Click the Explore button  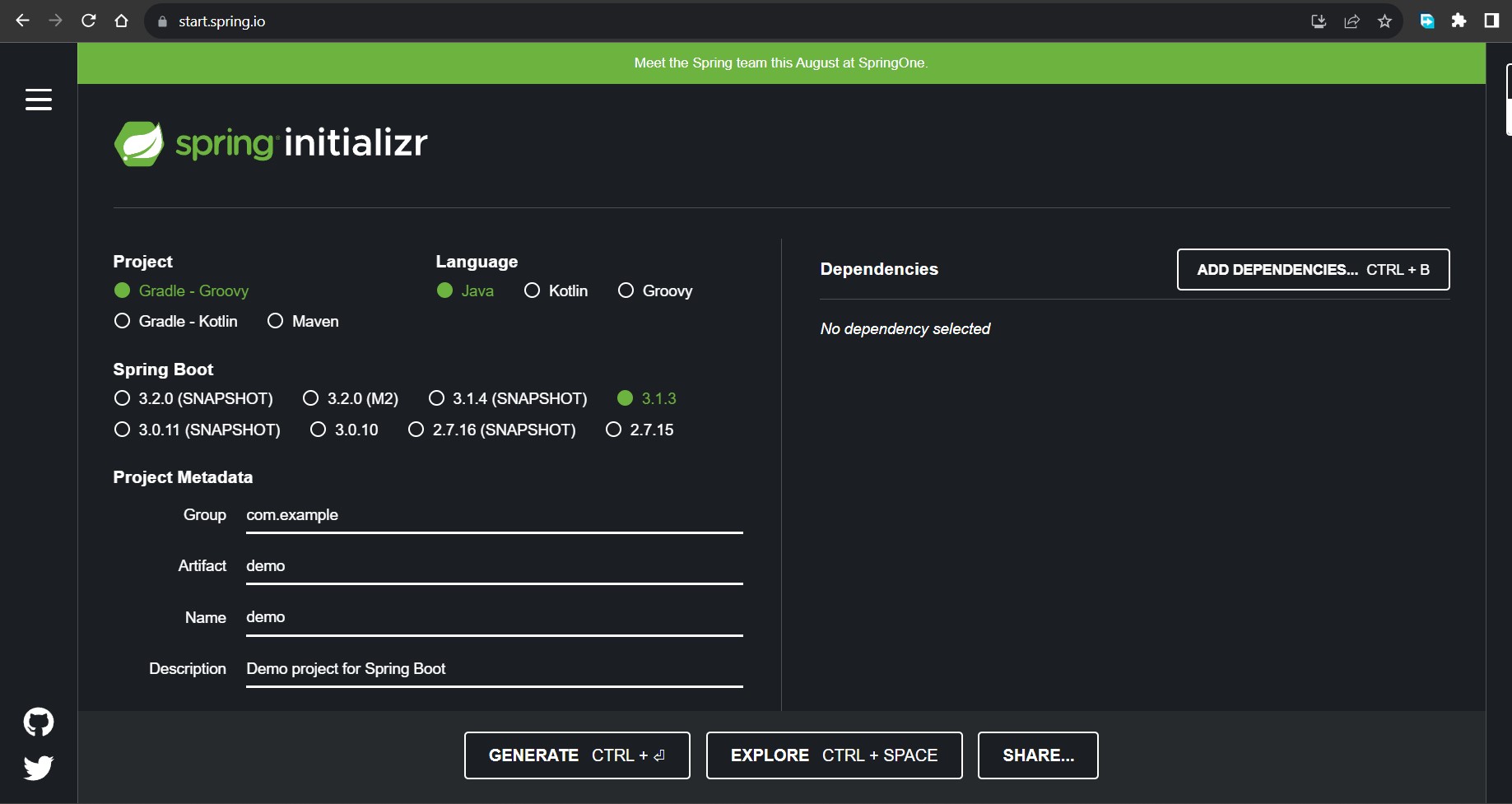point(834,755)
